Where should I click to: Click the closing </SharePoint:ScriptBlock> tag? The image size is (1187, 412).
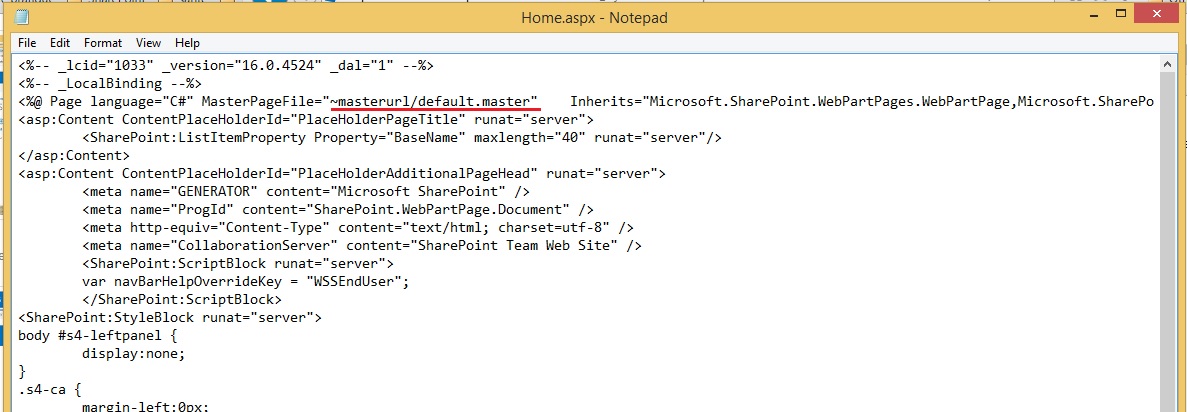(x=182, y=300)
